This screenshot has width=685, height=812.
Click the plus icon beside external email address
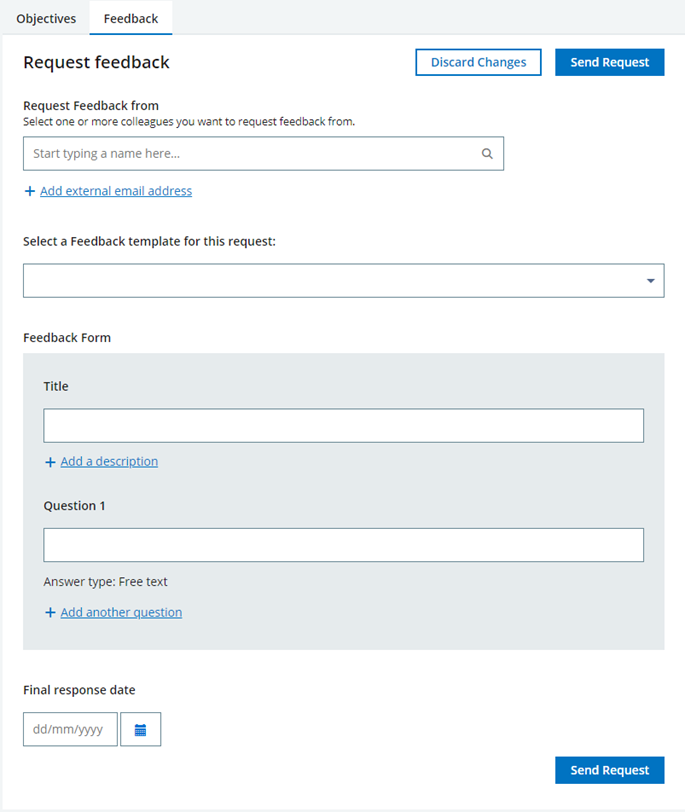click(x=30, y=191)
